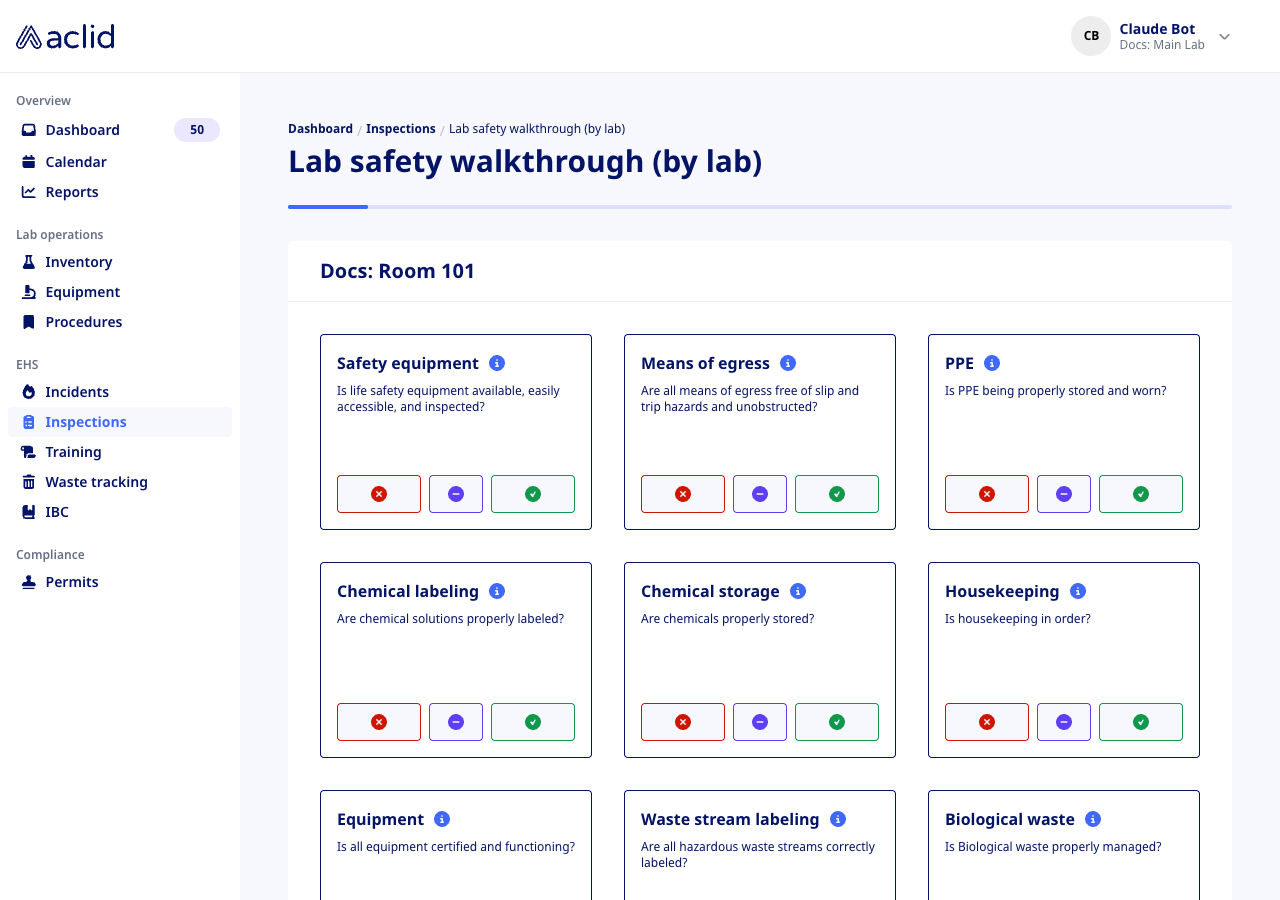Click the inspection progress bar
Screen dimensions: 1280x900
pos(760,207)
